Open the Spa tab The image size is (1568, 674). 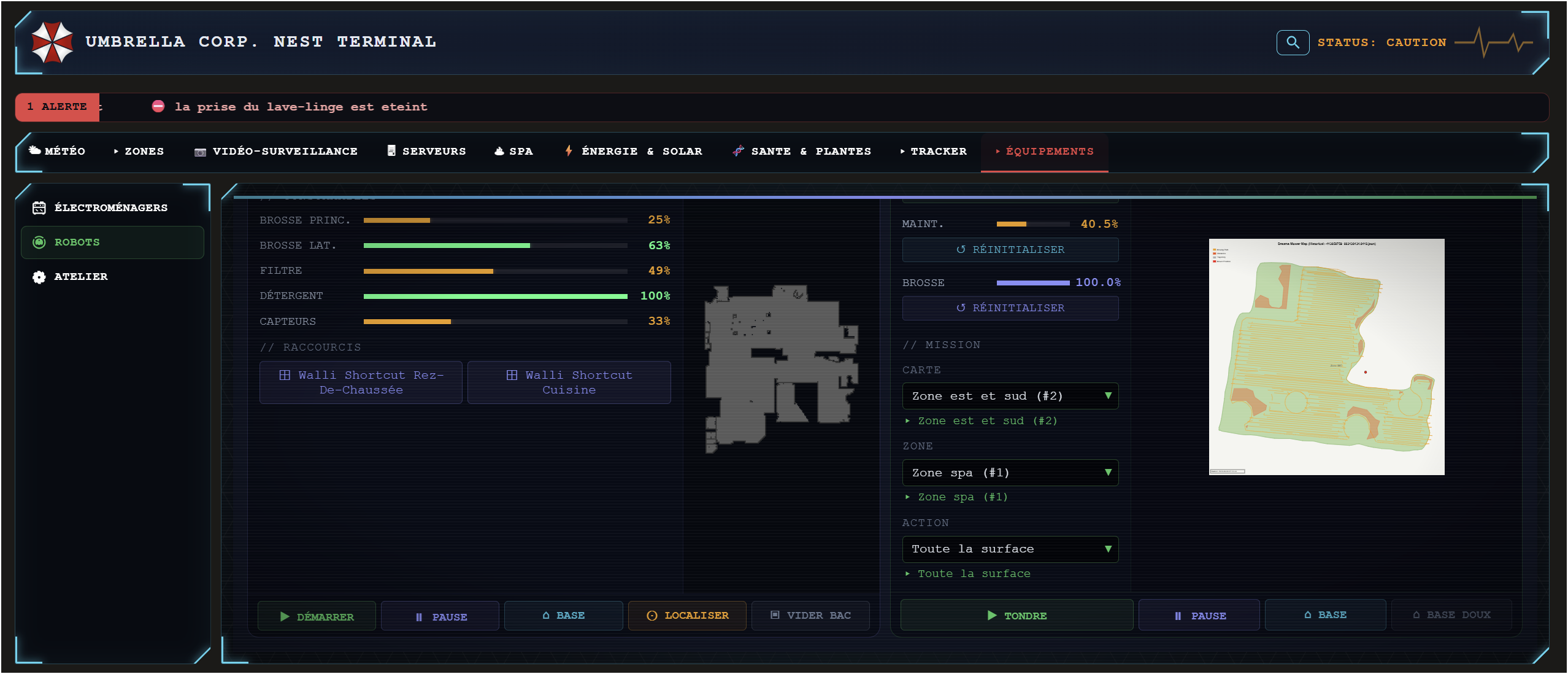coord(513,151)
